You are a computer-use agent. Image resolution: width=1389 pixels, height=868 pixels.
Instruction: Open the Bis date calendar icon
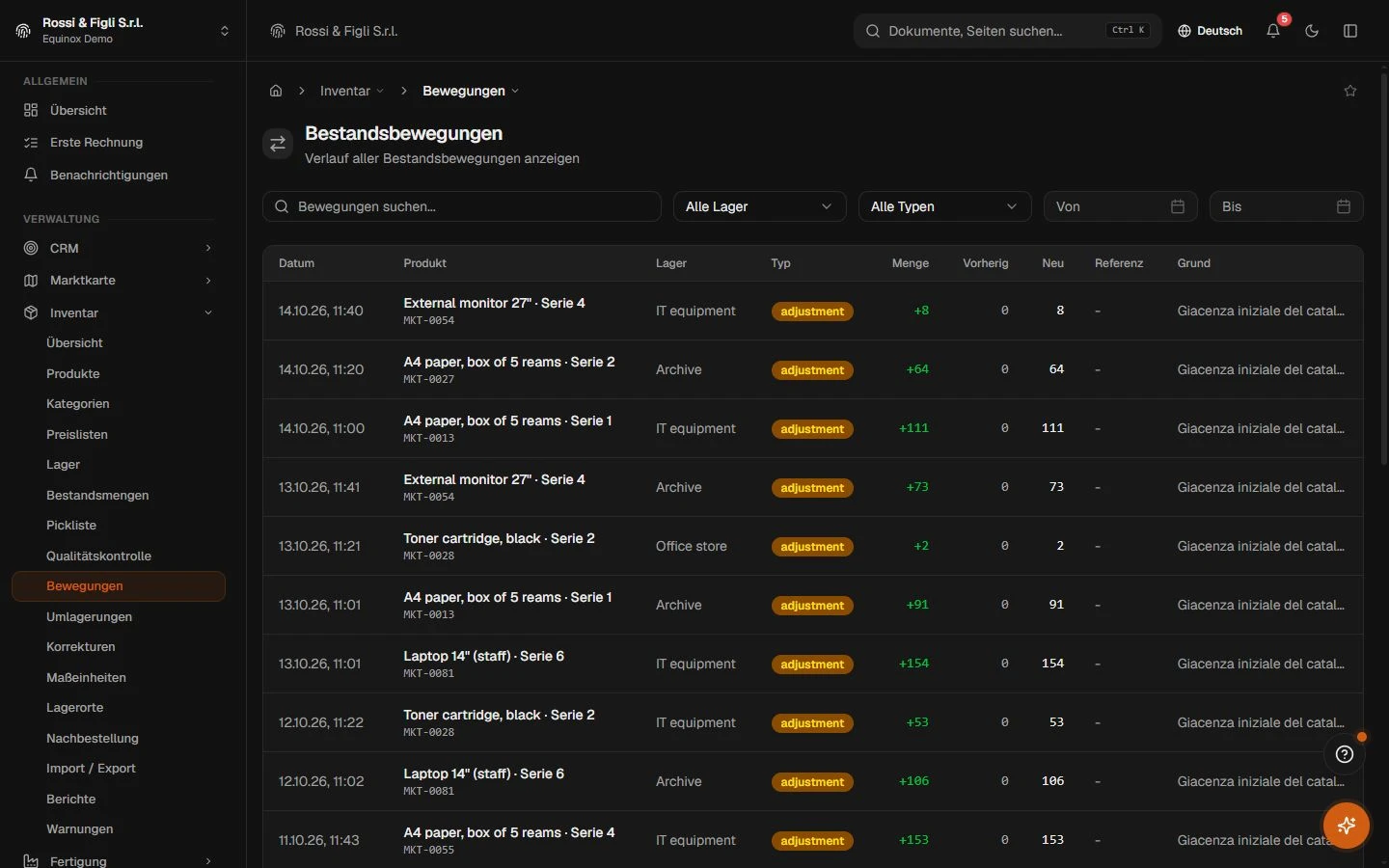click(x=1344, y=206)
